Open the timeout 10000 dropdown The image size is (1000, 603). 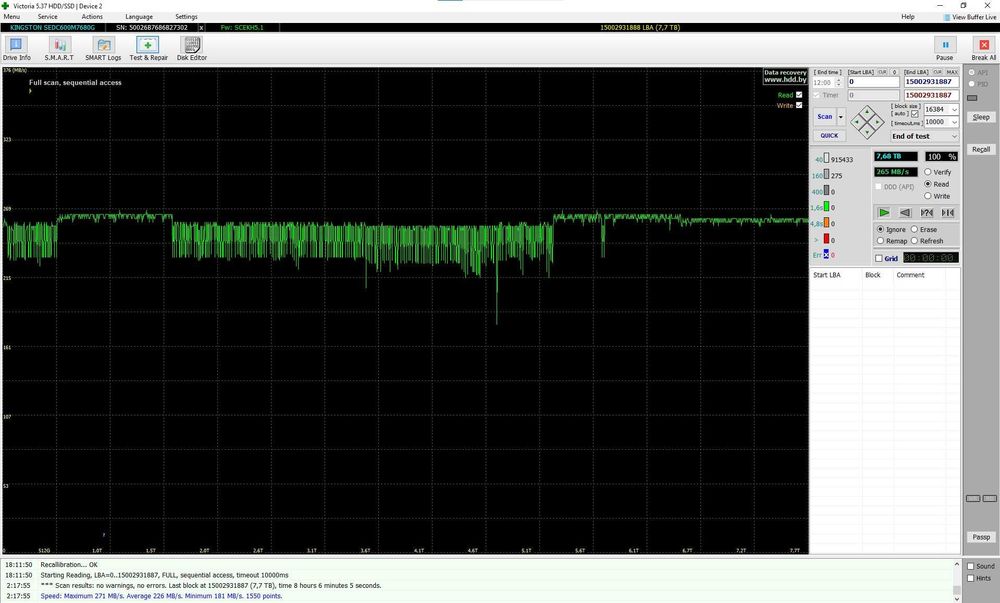click(954, 122)
